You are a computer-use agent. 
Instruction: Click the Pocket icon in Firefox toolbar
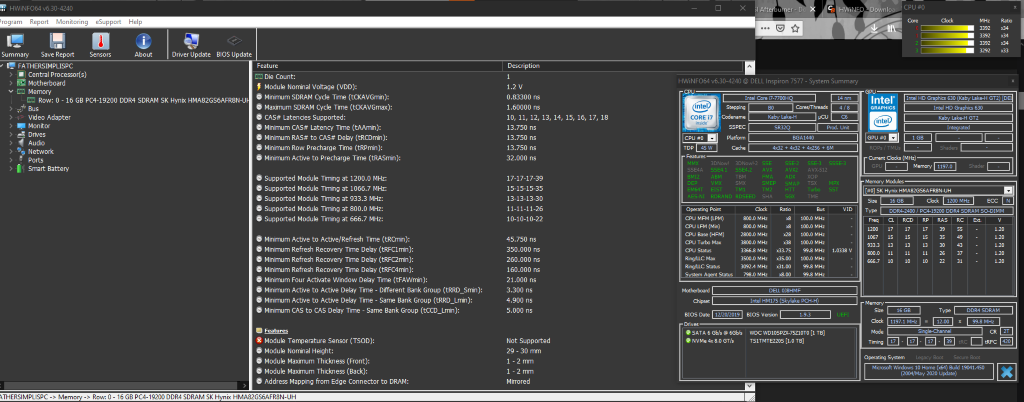[x=780, y=28]
